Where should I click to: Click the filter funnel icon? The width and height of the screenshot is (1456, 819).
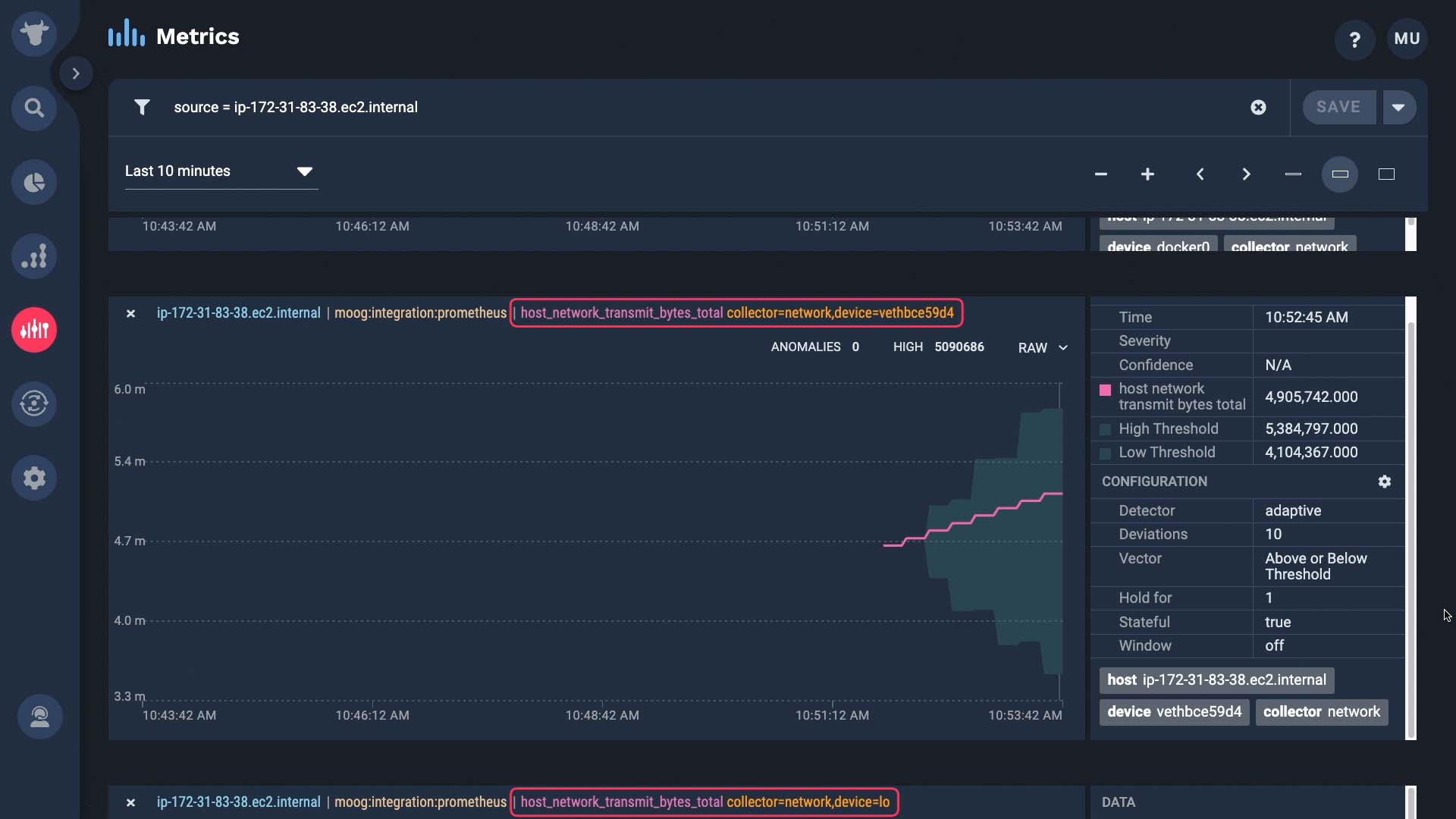[142, 107]
